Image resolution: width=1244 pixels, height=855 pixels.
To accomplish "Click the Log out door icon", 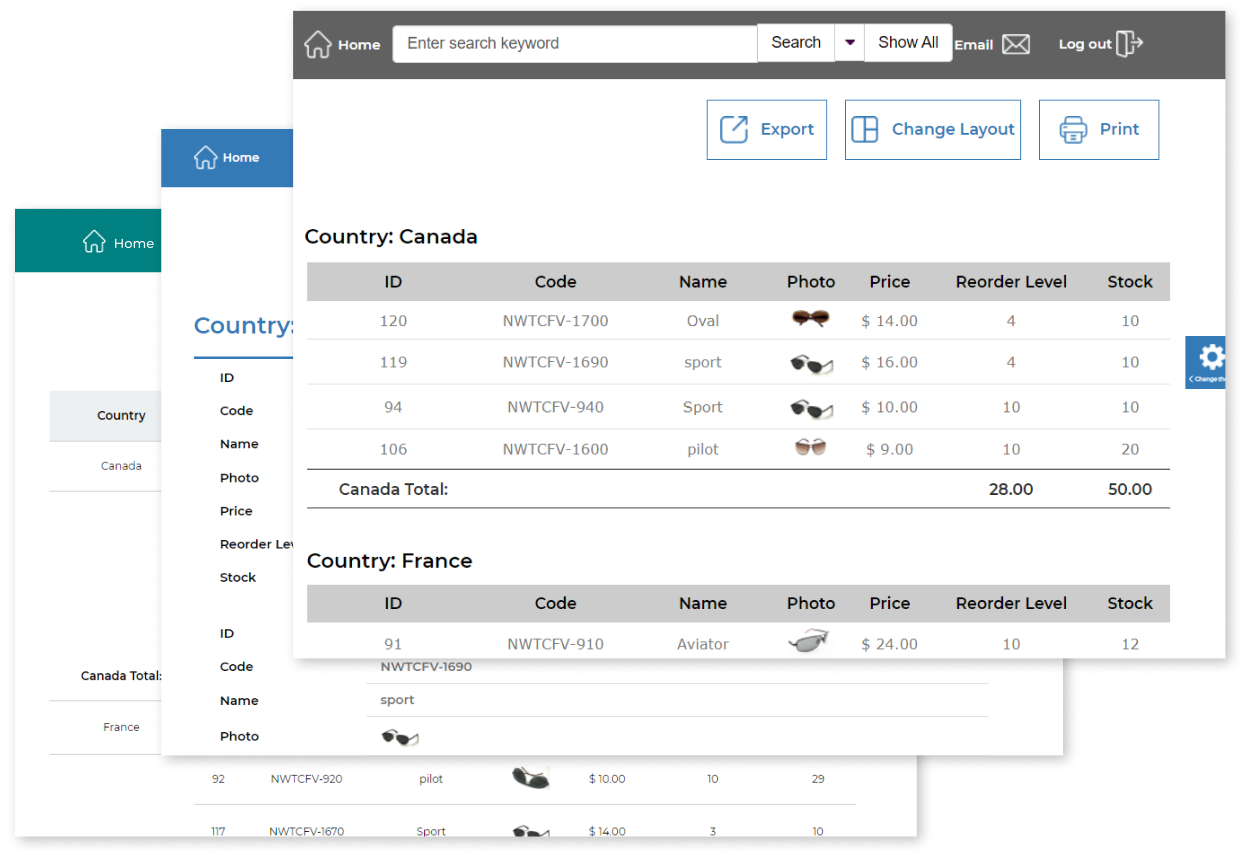I will tap(1131, 44).
